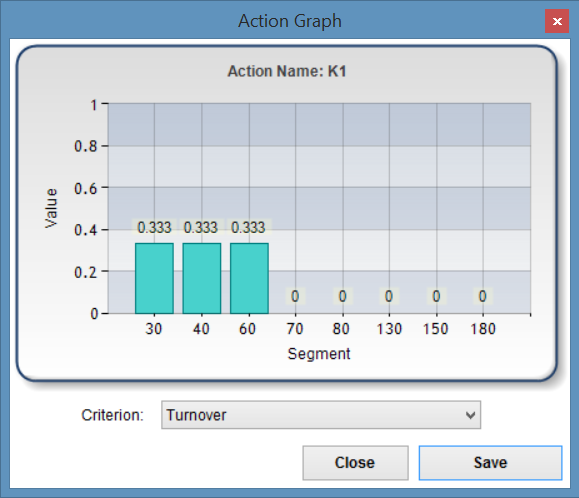Click the Segment axis title
Screen dimensions: 579x498
(x=319, y=354)
